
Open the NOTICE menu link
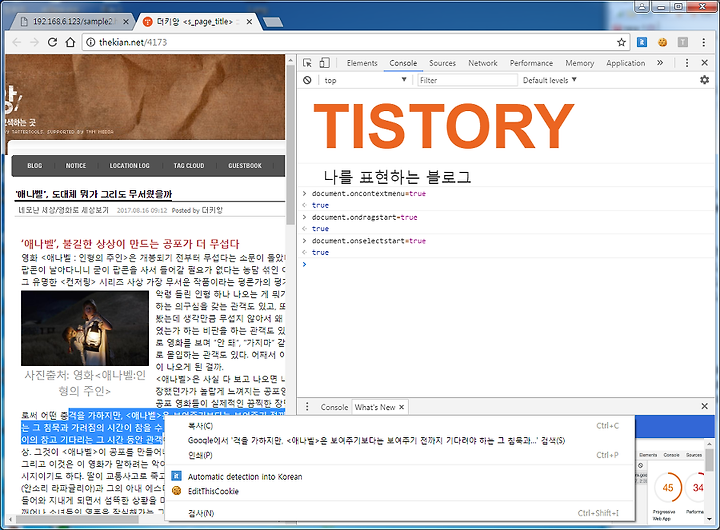click(76, 165)
